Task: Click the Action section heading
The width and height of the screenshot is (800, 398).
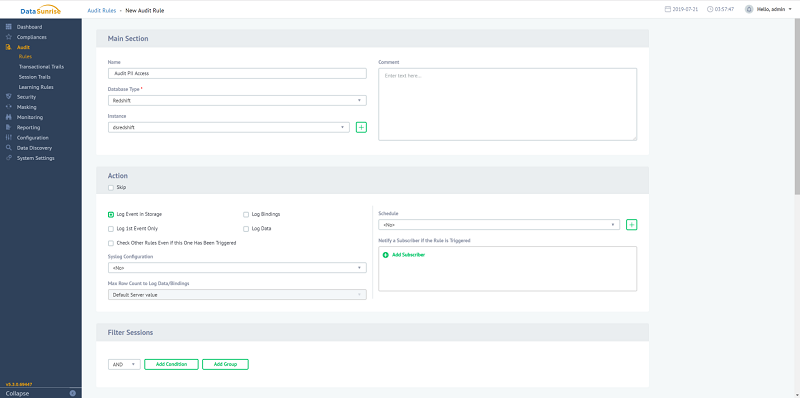Action: (118, 176)
